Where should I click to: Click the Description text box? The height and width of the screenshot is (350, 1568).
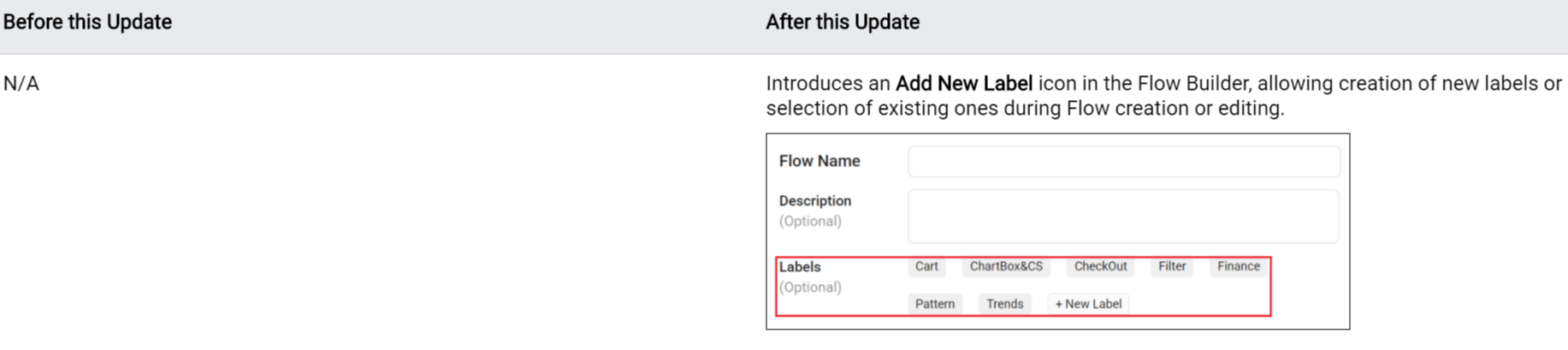pyautogui.click(x=1123, y=216)
